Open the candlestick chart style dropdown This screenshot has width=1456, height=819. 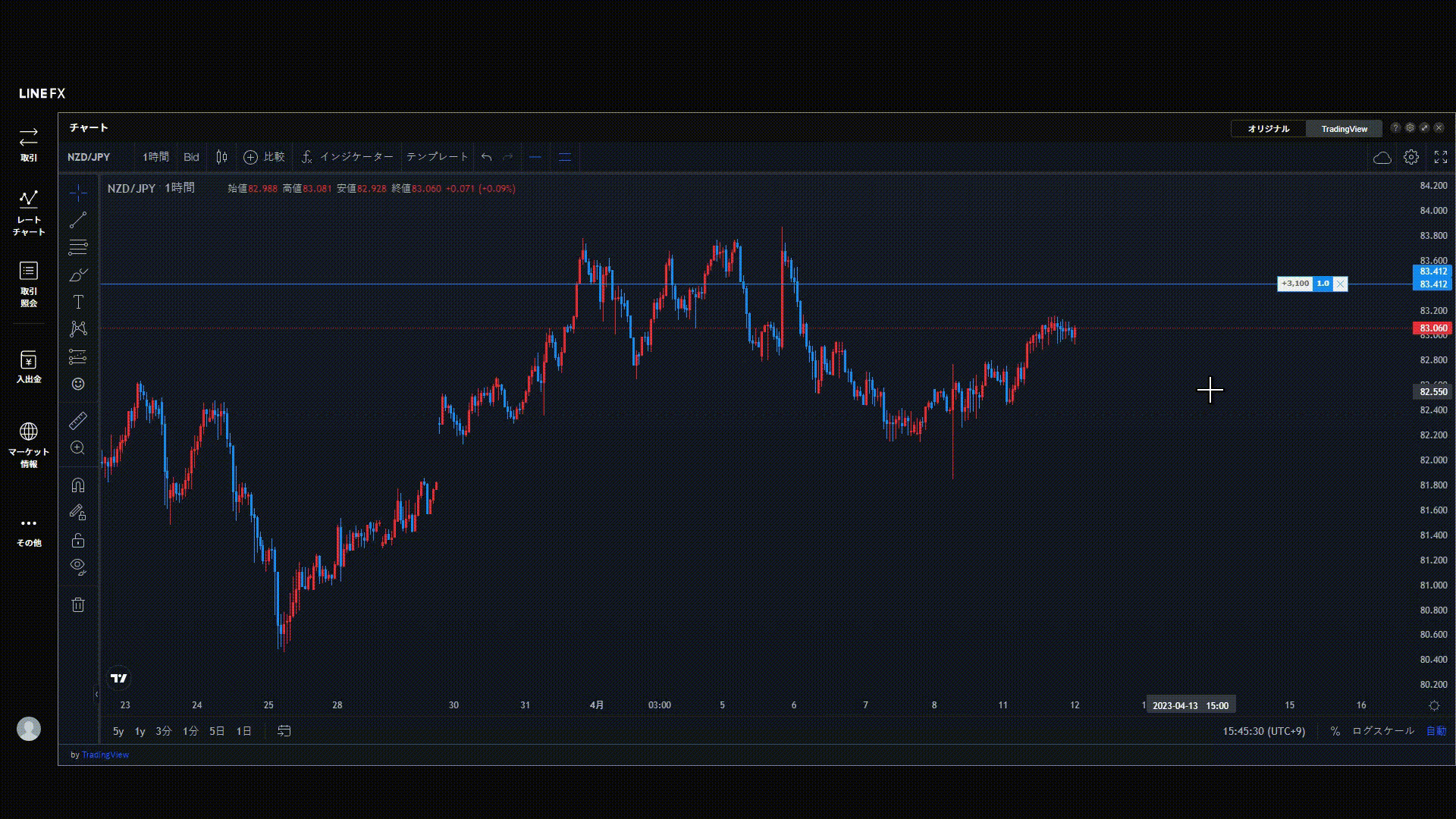(x=221, y=157)
